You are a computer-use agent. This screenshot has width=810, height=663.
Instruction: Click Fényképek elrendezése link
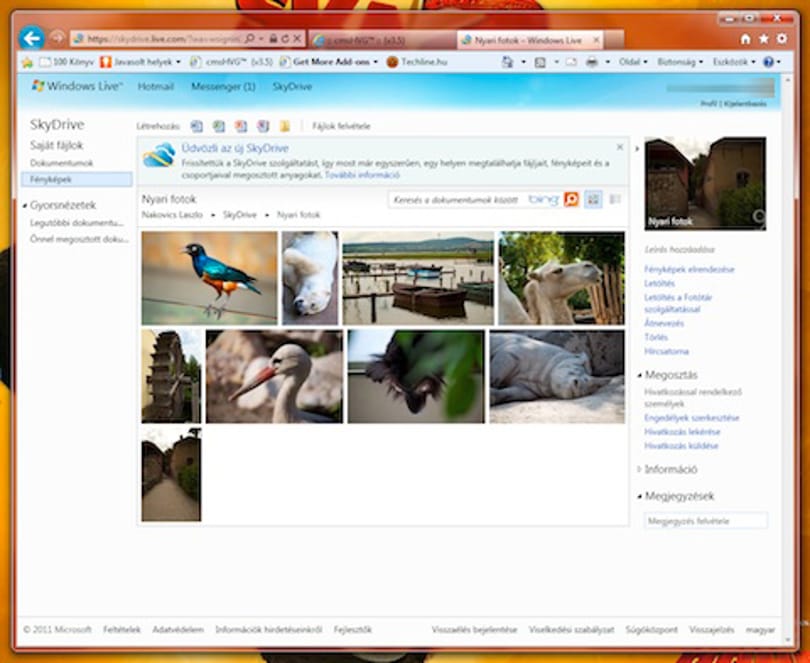[x=689, y=269]
